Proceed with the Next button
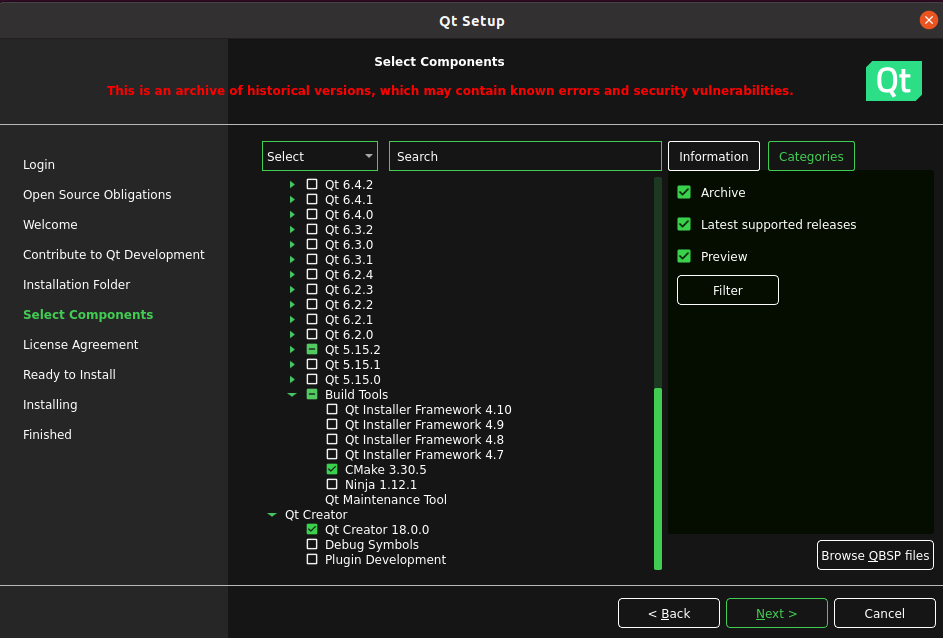The height and width of the screenshot is (638, 943). pos(776,613)
